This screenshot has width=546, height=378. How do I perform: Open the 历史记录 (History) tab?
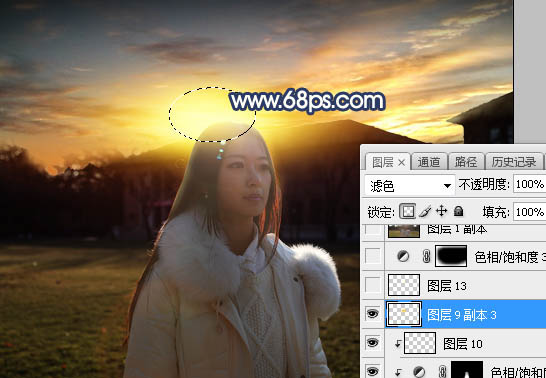pos(514,162)
